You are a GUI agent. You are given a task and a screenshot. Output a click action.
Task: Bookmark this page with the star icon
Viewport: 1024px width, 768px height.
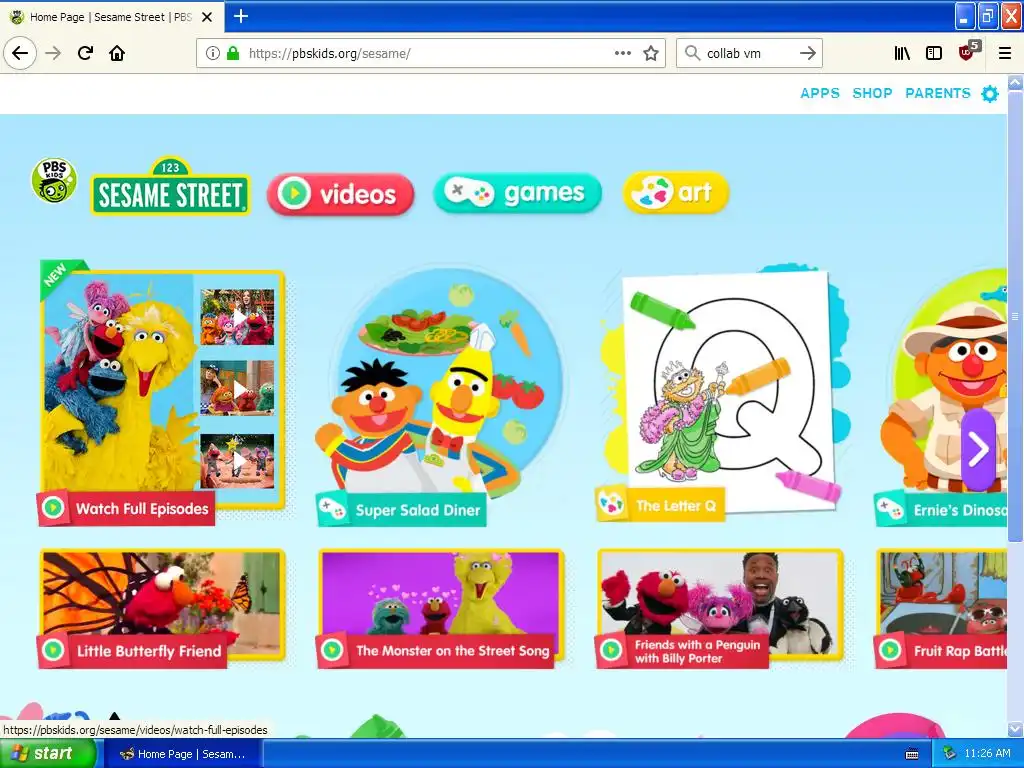coord(651,54)
